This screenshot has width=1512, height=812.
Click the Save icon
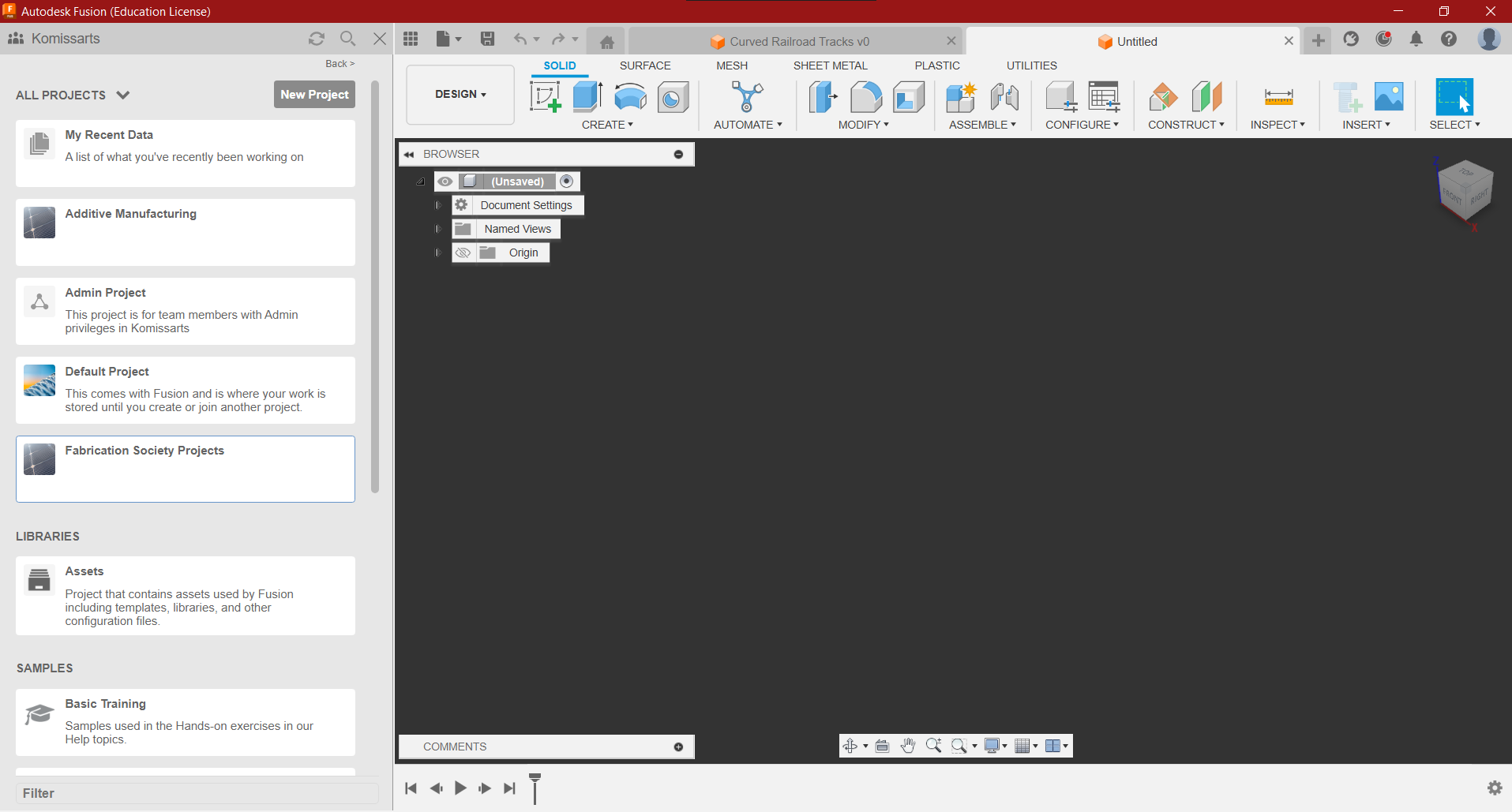point(487,39)
